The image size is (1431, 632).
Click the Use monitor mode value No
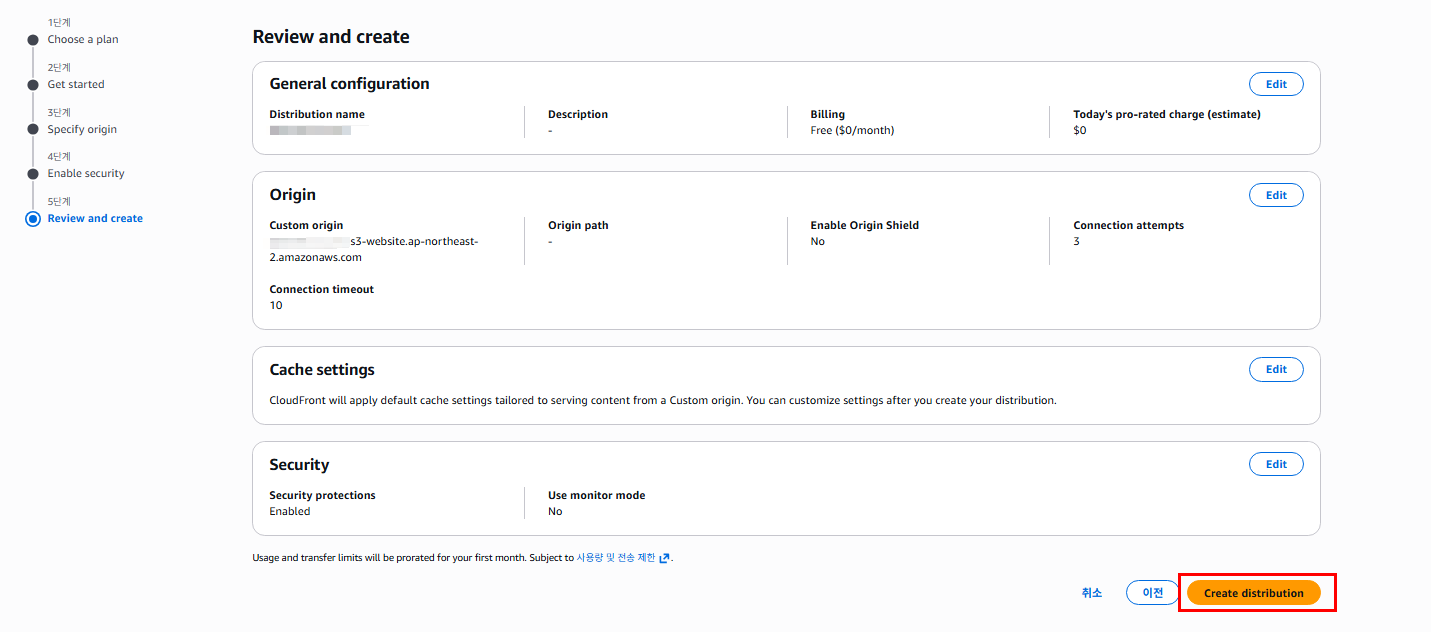click(555, 512)
